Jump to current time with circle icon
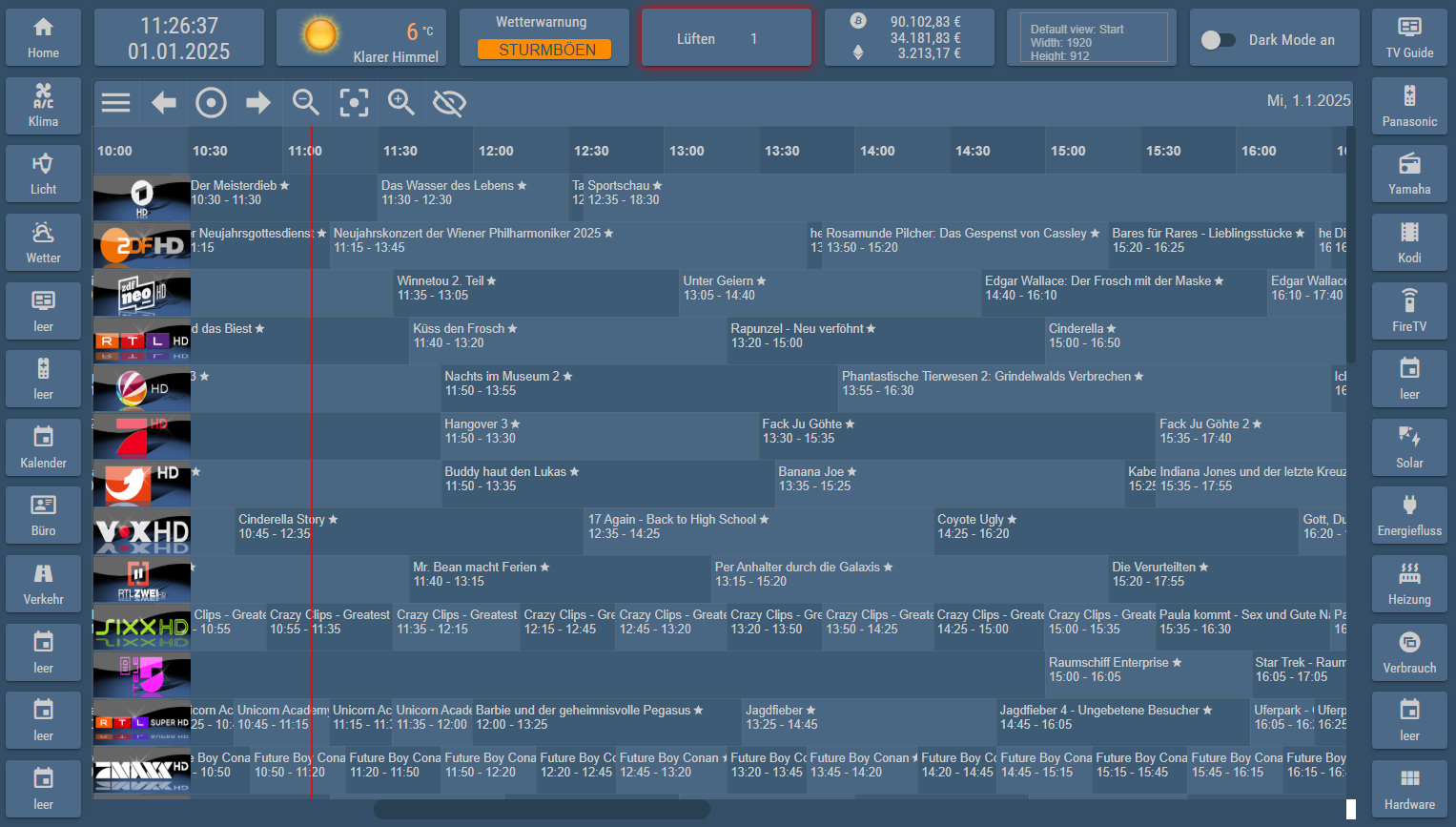Image resolution: width=1456 pixels, height=827 pixels. (x=211, y=102)
